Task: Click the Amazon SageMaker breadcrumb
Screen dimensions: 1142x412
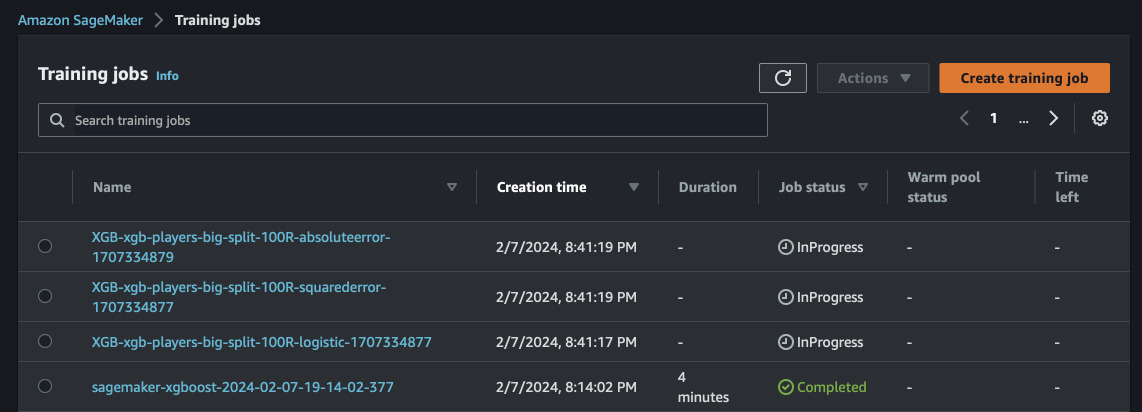Action: [x=81, y=20]
